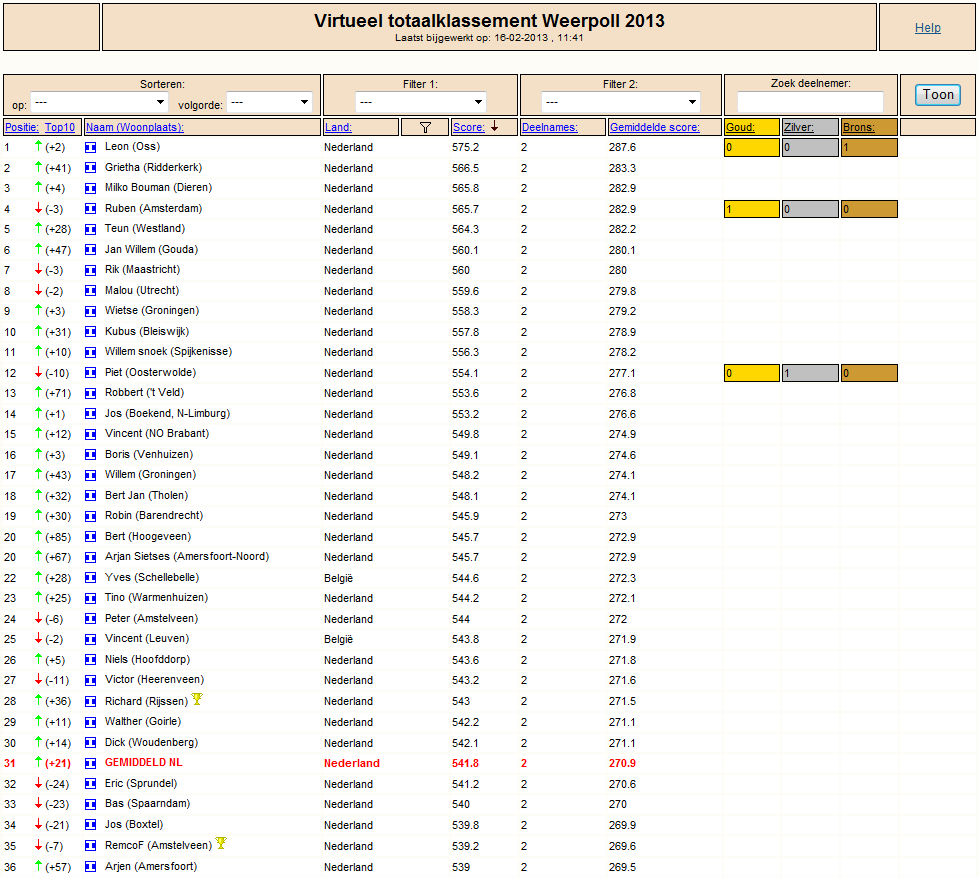Open the 'volgorde' sort order dropdown
Screen dimensions: 979x877
tap(269, 102)
